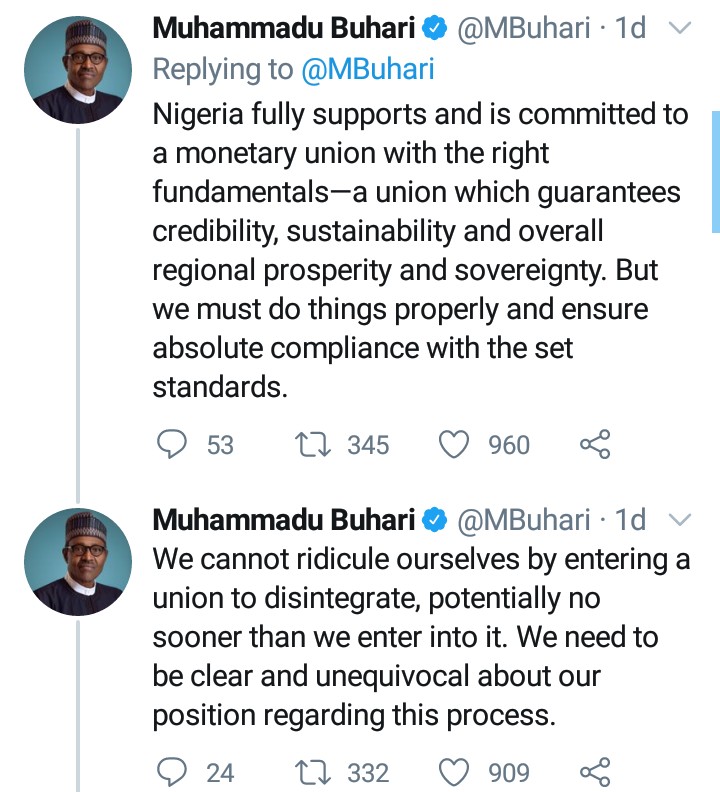This screenshot has height=792, width=720.
Task: View the first tweet's profile picture
Action: (78, 70)
